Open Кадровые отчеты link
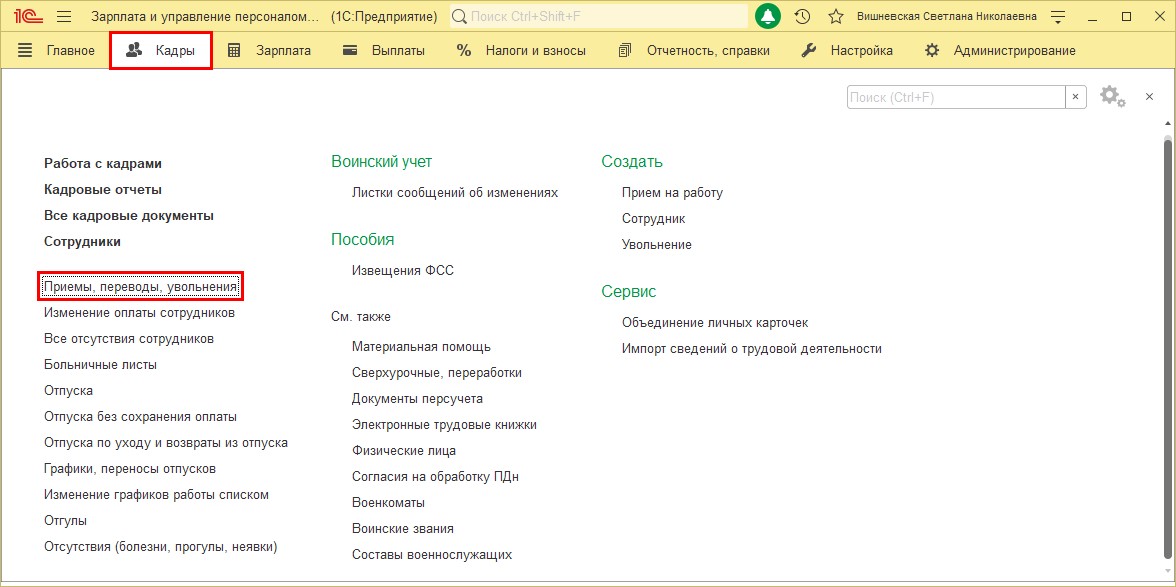This screenshot has width=1176, height=587. click(103, 190)
